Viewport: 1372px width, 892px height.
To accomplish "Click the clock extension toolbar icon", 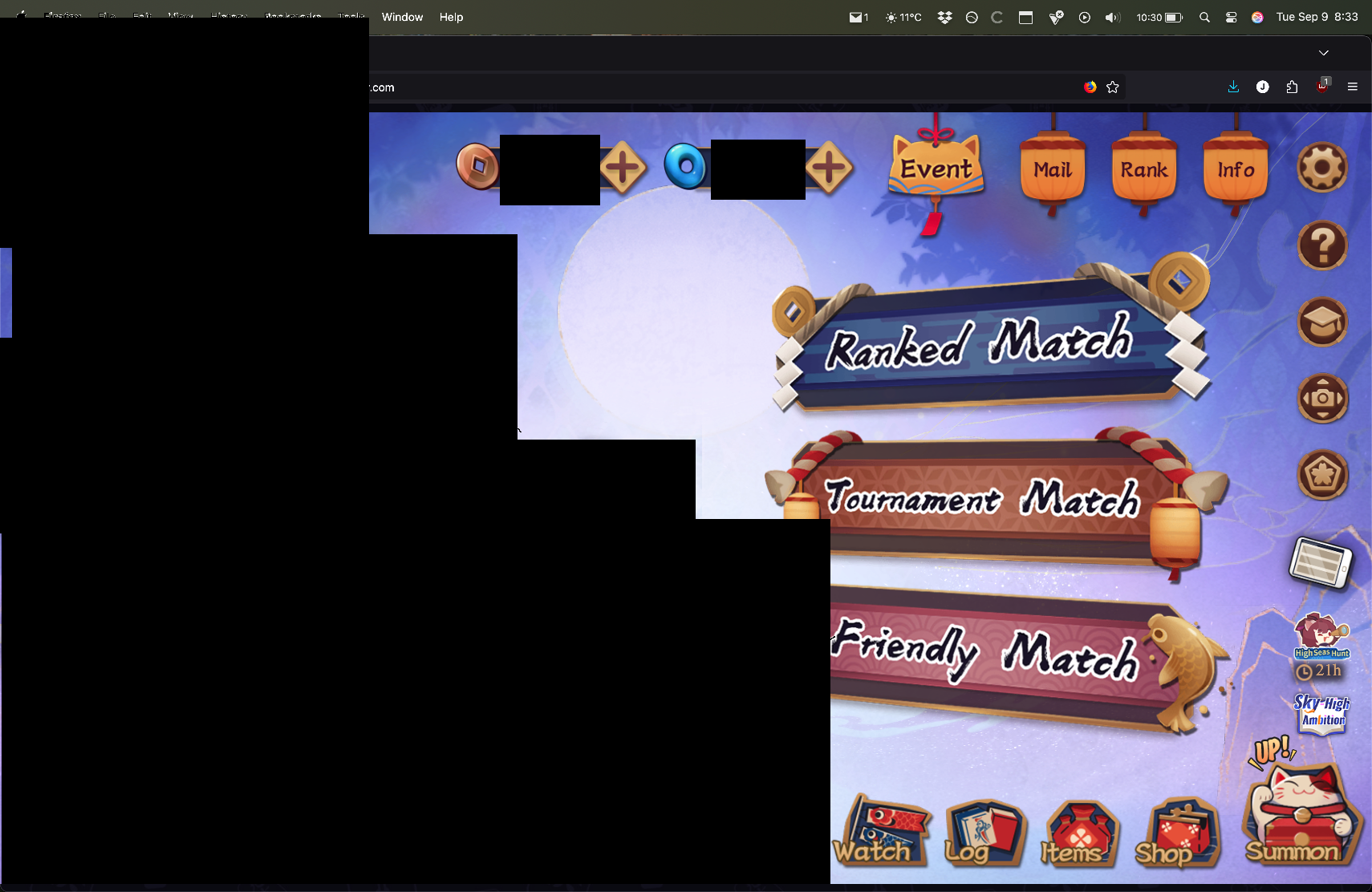I will pyautogui.click(x=1263, y=87).
